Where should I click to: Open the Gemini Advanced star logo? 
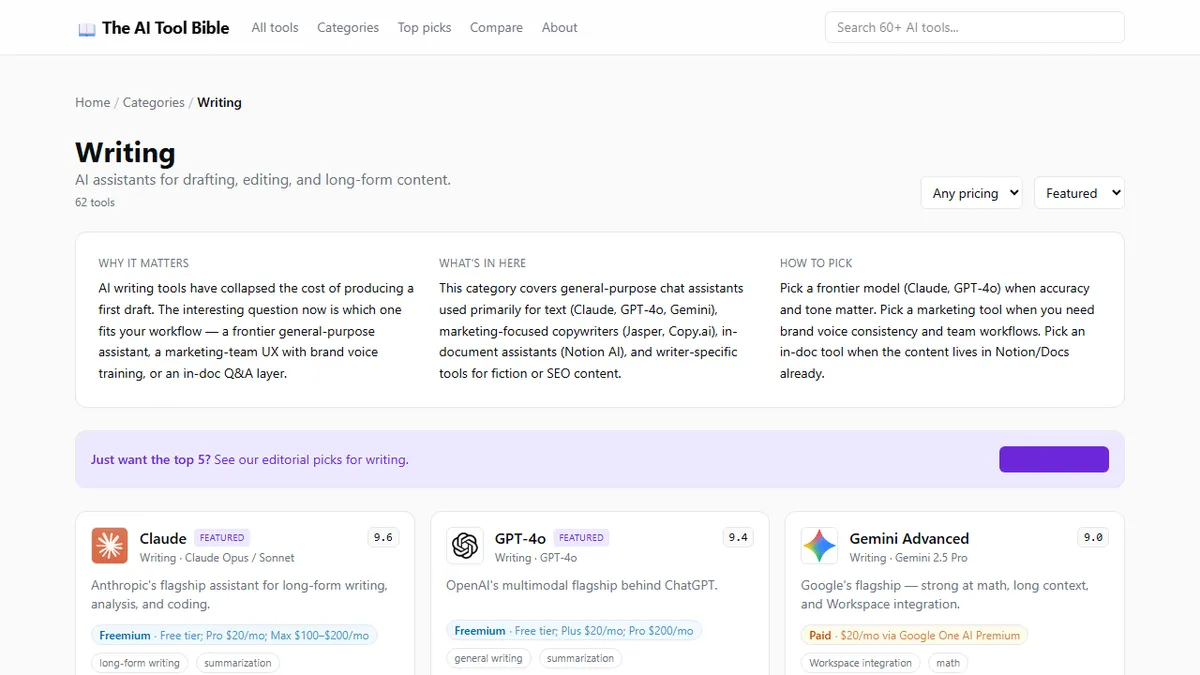point(820,546)
